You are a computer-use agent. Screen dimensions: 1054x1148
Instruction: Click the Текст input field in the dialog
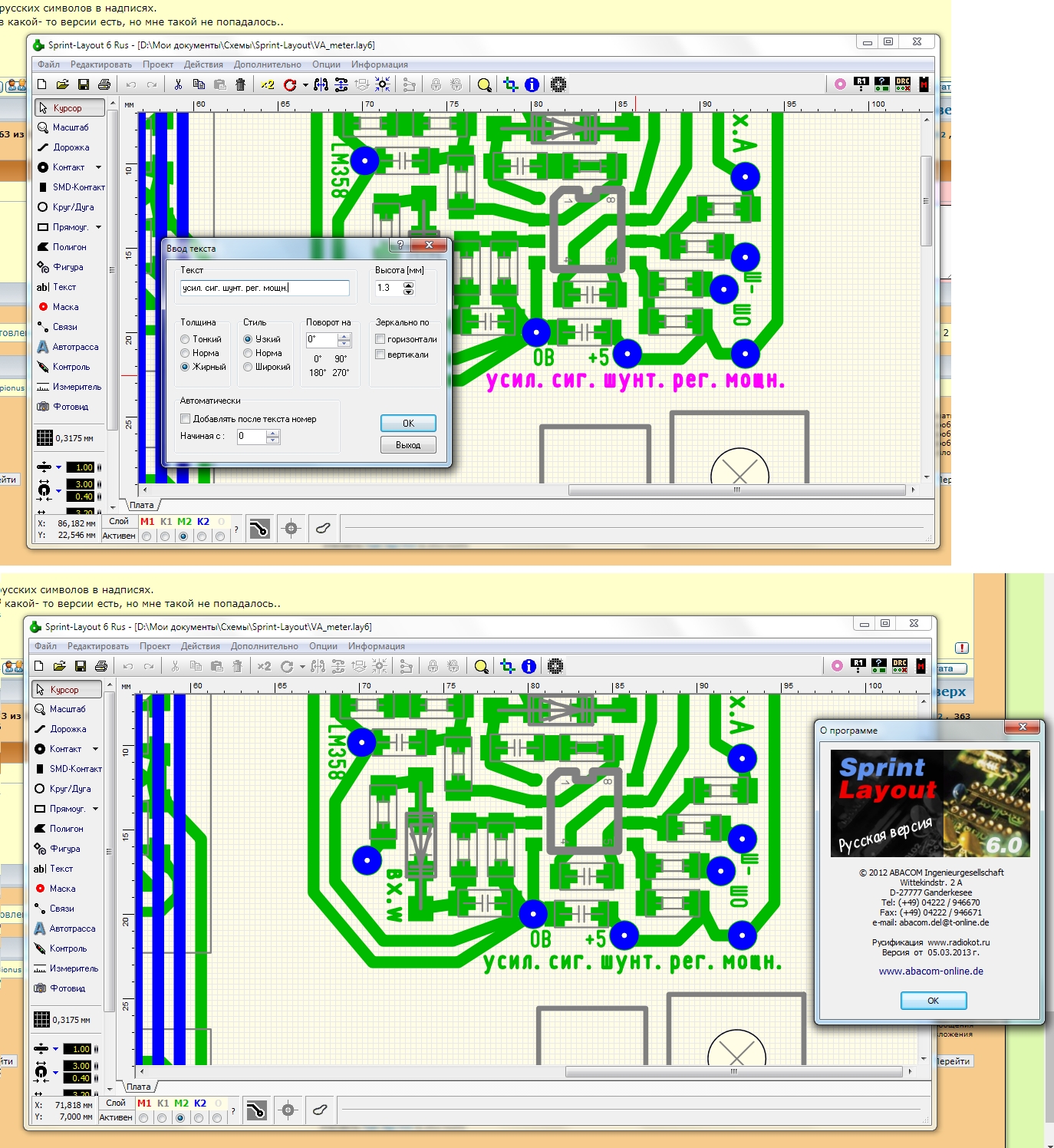click(x=265, y=288)
